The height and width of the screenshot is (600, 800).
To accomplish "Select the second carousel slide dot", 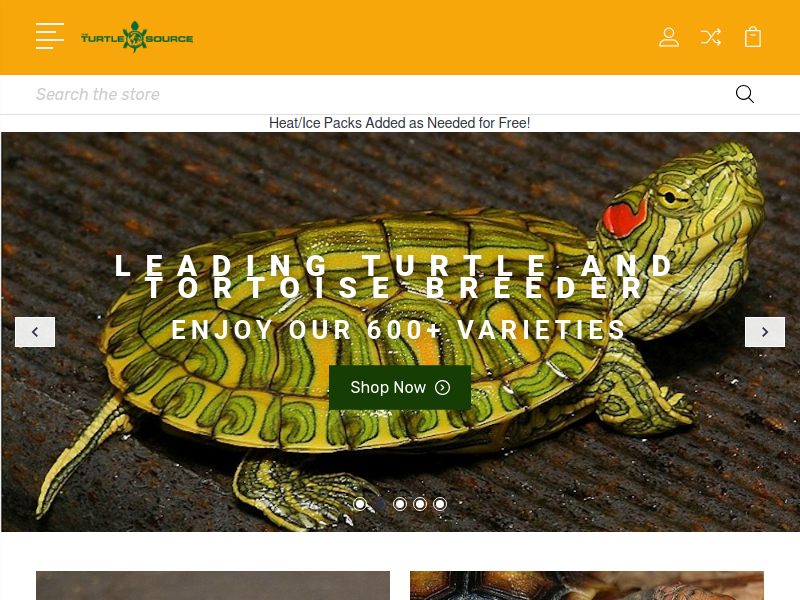I will pos(380,504).
